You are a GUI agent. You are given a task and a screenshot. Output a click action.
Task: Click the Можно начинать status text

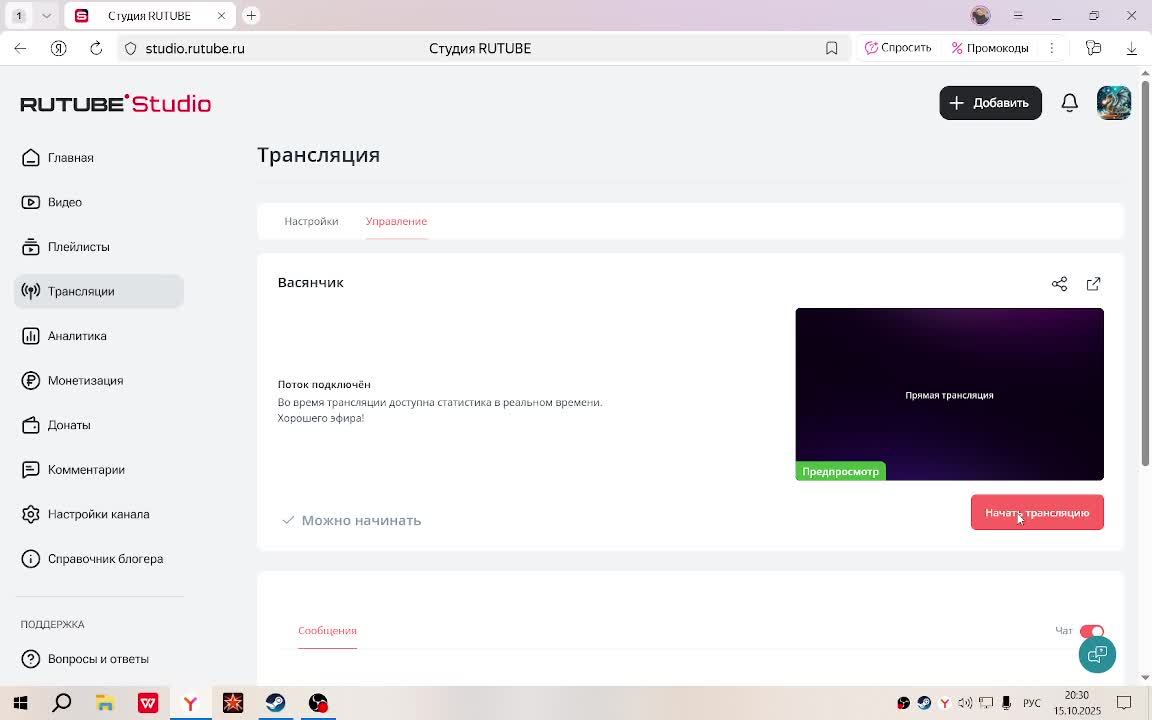361,520
